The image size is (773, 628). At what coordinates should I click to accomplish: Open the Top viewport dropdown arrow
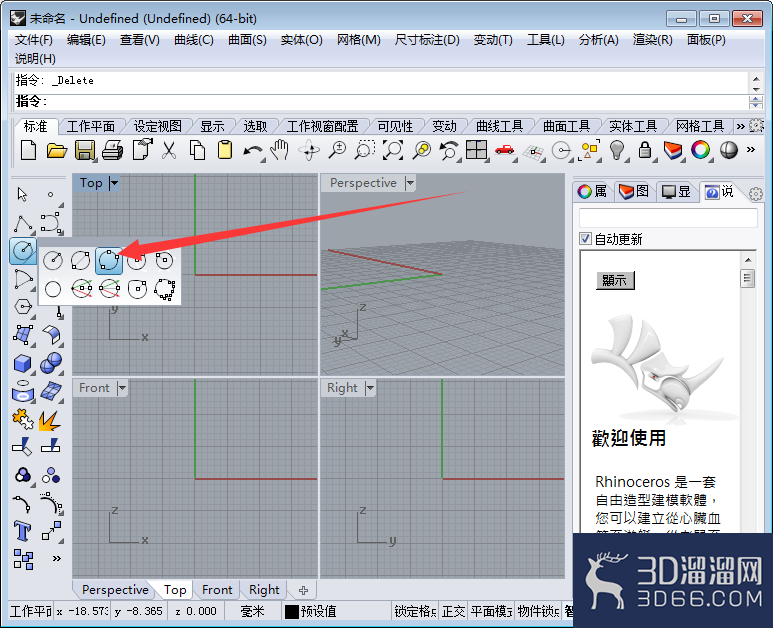tap(114, 183)
